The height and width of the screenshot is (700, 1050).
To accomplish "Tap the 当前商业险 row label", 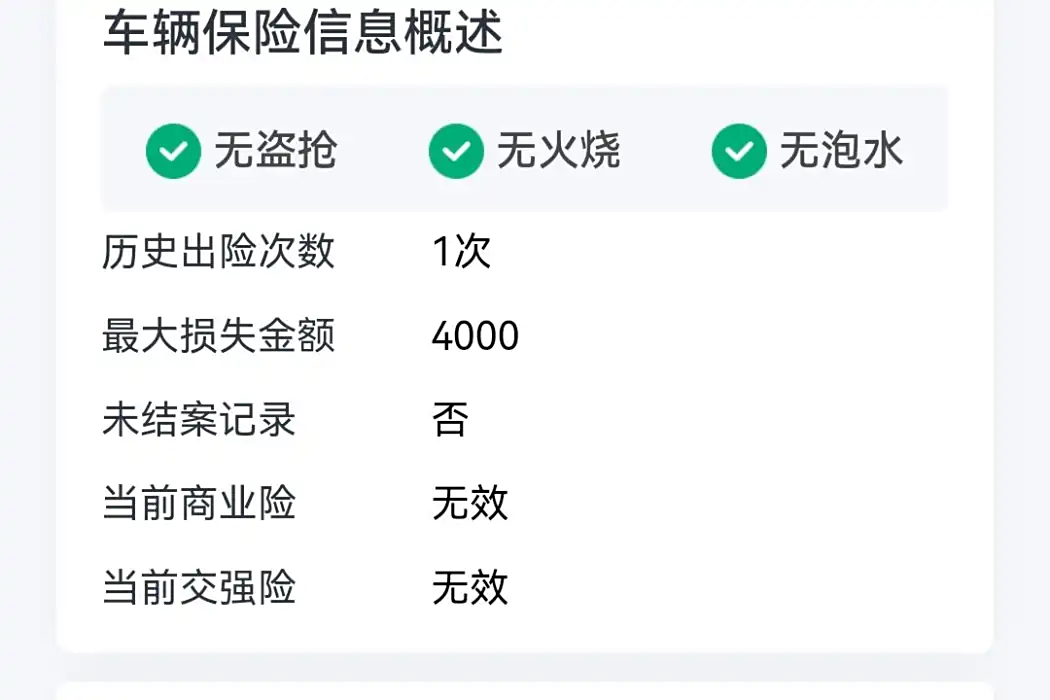I will tap(199, 503).
